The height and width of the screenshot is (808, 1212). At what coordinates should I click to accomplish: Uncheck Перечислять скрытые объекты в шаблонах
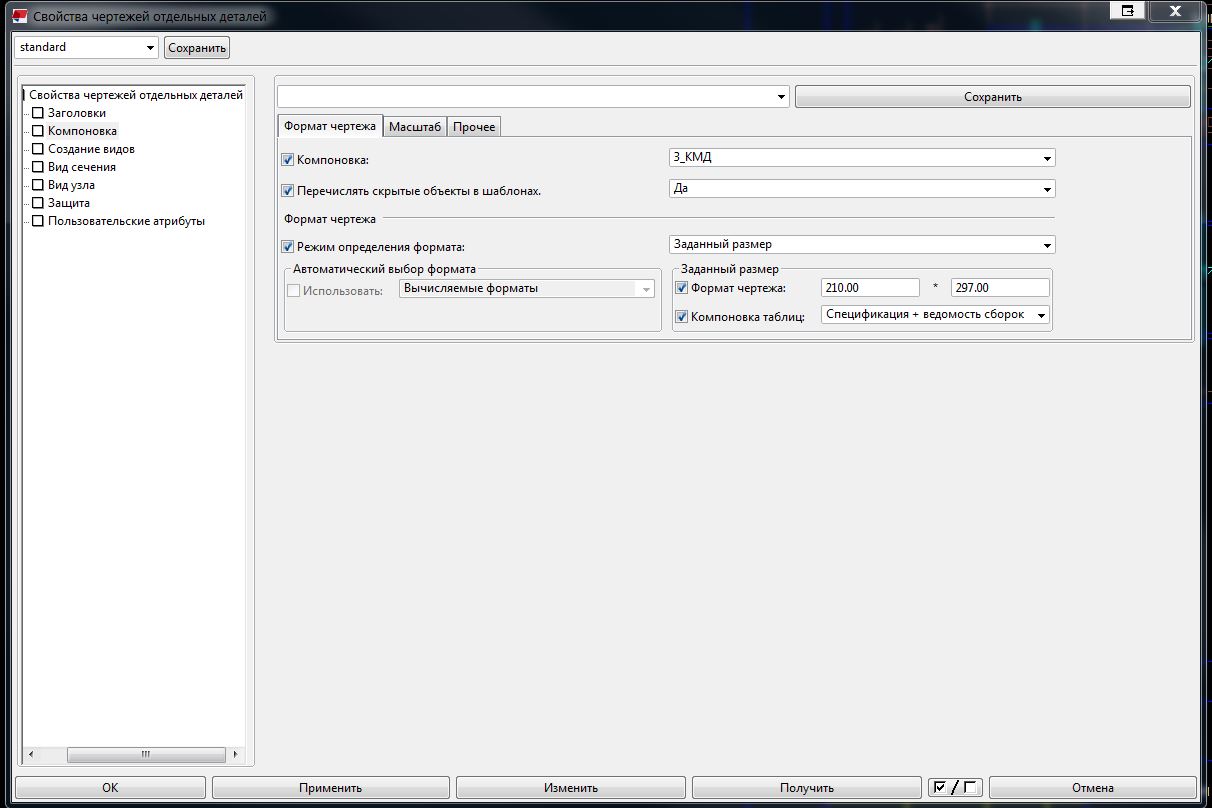click(288, 190)
